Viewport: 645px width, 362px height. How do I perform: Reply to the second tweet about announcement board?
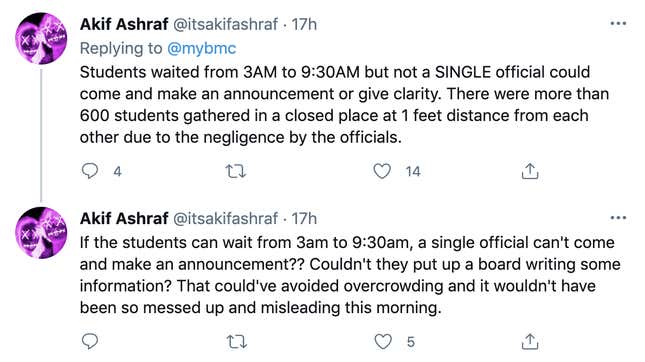point(90,341)
